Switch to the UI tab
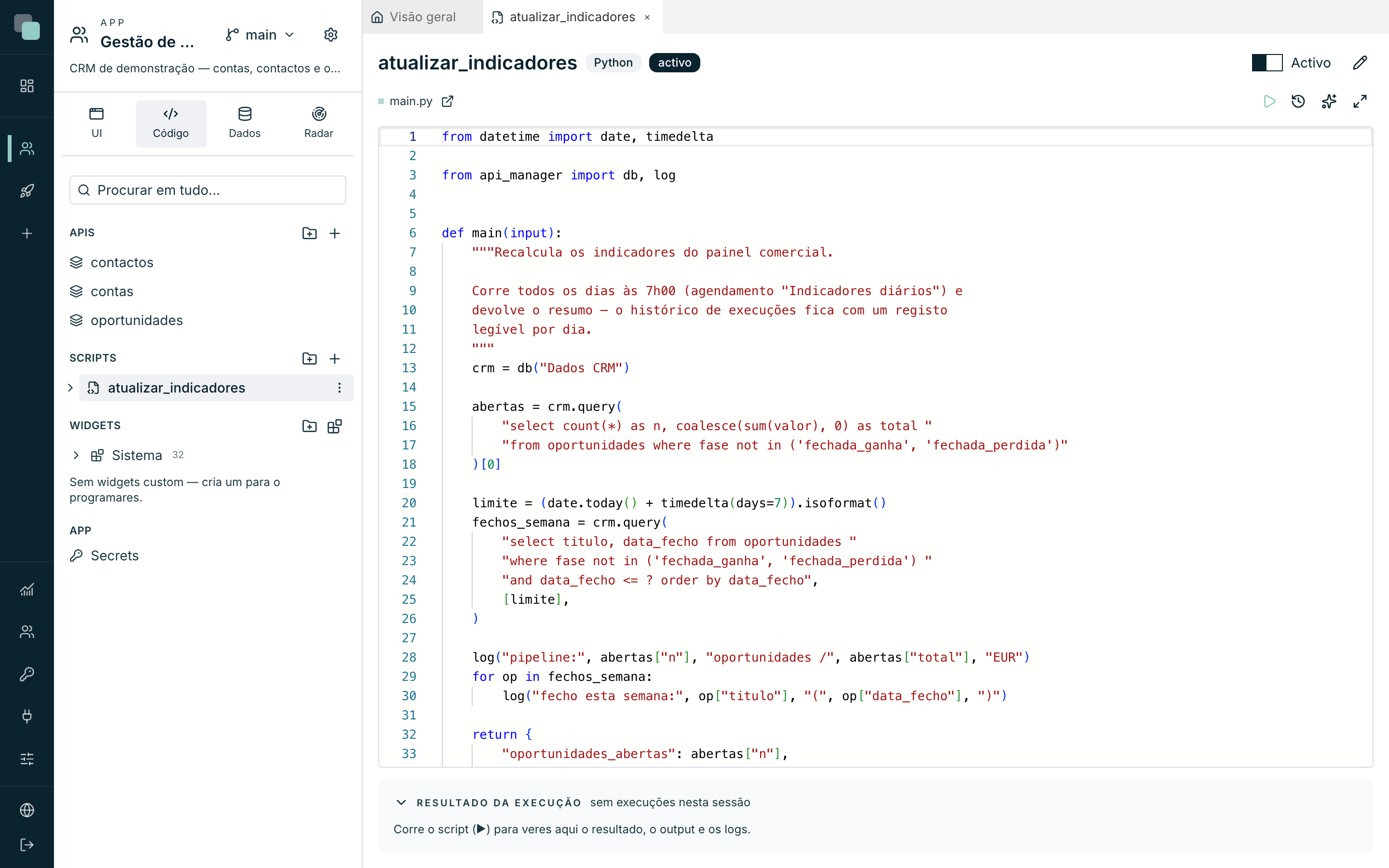 pyautogui.click(x=96, y=123)
